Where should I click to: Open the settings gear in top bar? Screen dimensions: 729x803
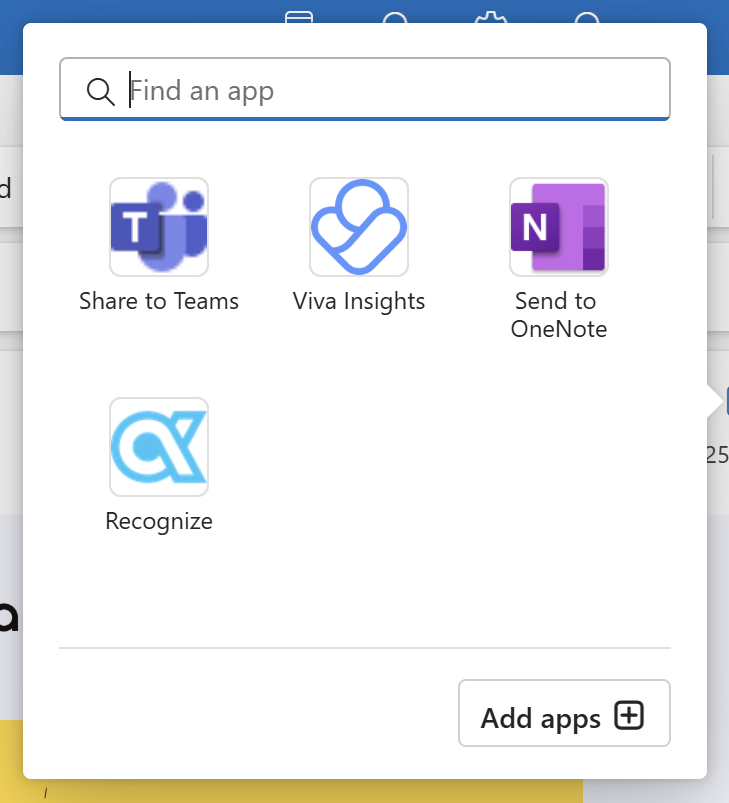coord(489,17)
